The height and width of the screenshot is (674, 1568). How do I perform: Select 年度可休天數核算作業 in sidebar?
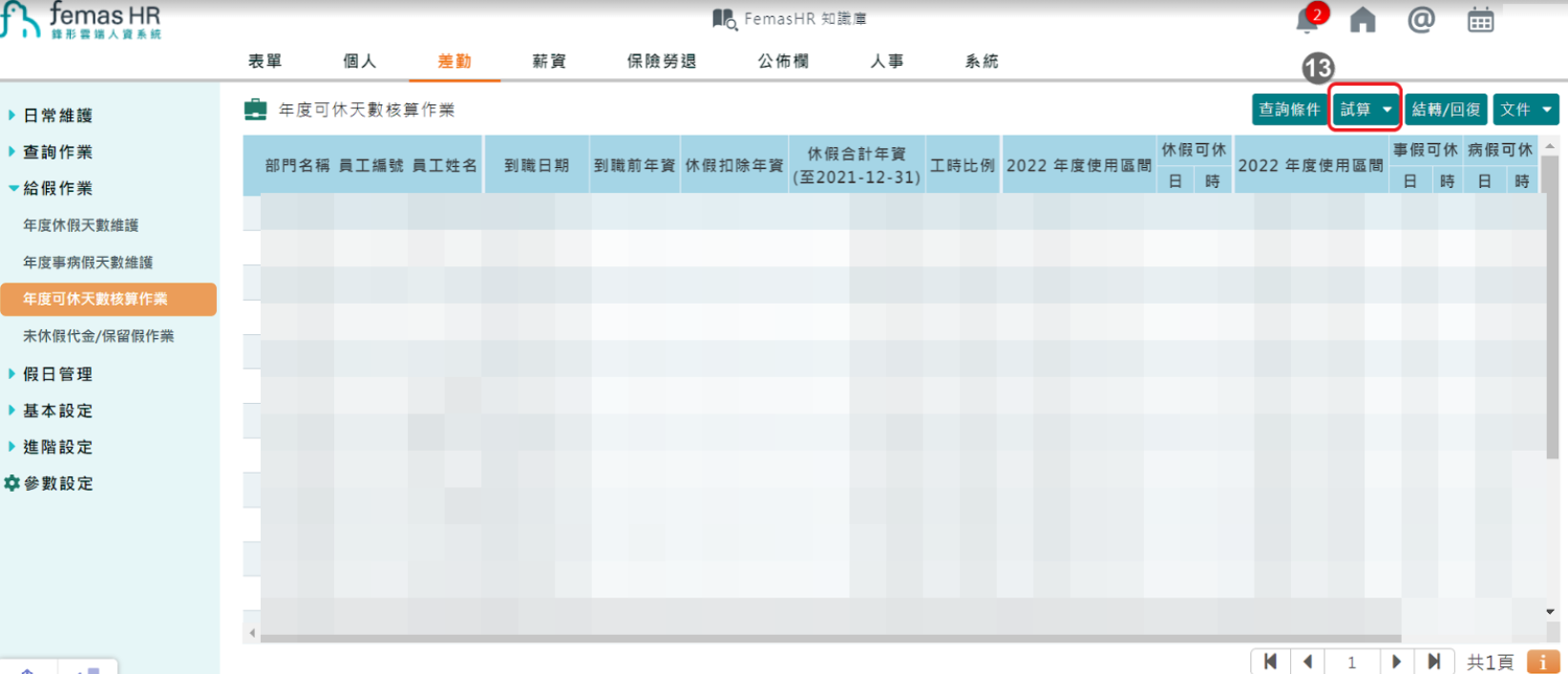109,299
